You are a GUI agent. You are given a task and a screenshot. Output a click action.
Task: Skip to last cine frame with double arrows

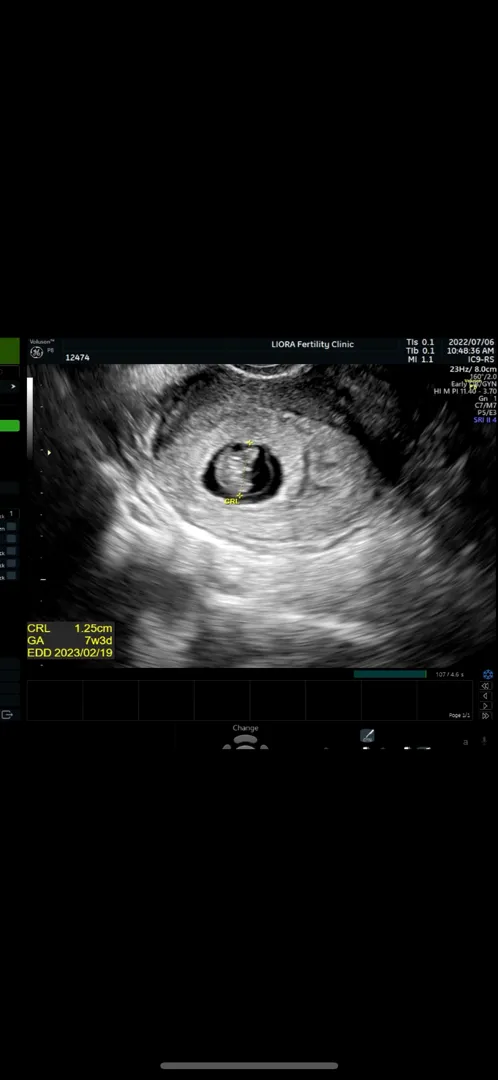[486, 716]
